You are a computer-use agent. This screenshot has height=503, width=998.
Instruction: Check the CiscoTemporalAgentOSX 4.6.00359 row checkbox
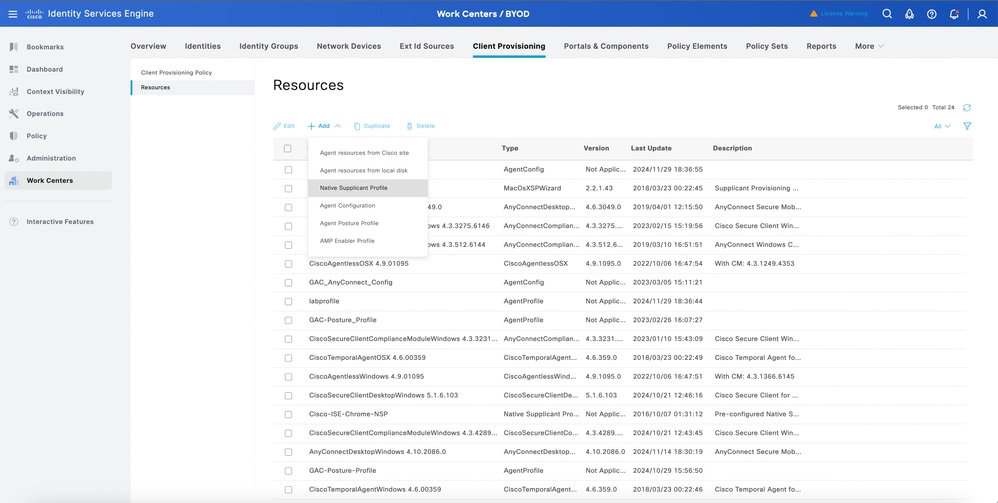coord(288,358)
